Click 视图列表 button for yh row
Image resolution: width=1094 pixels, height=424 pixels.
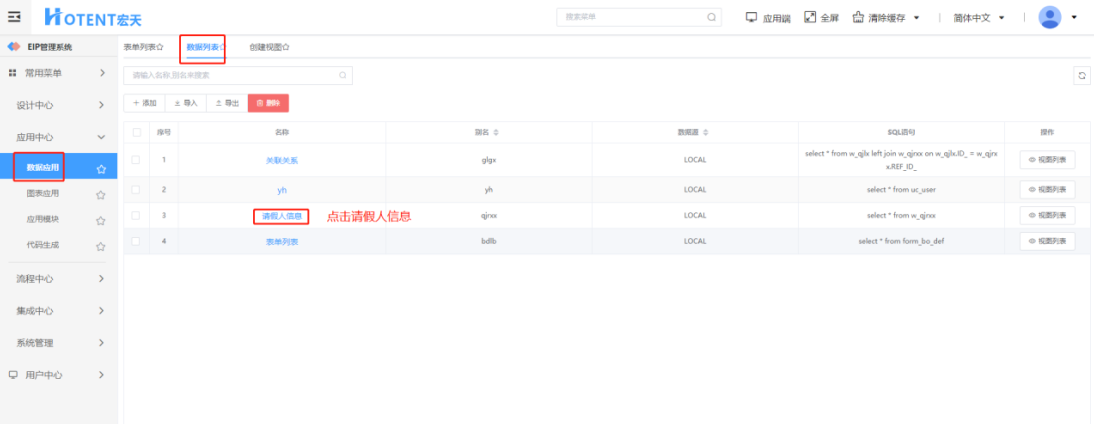(x=1047, y=189)
